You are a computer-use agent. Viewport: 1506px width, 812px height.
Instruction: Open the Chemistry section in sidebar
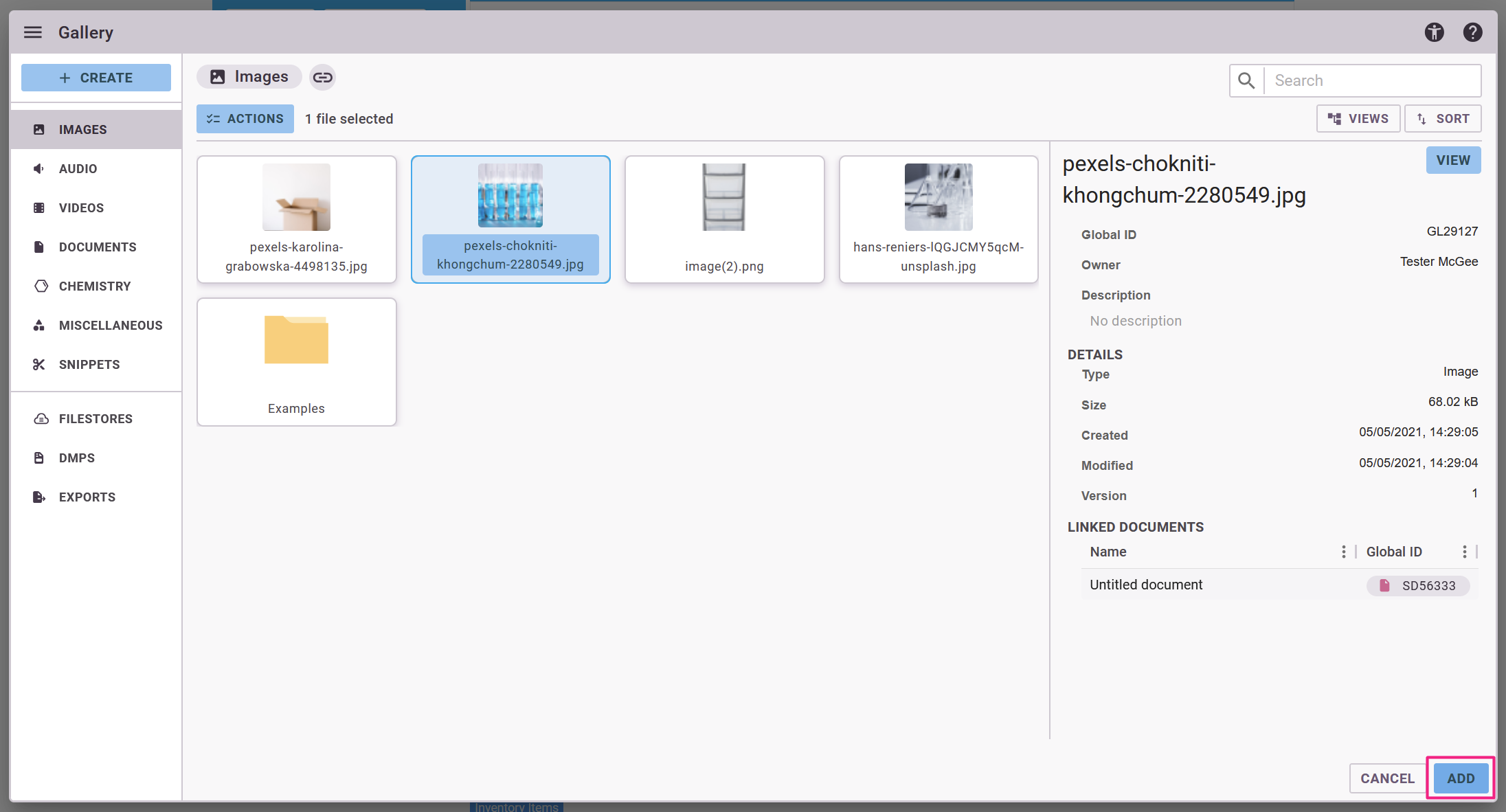[x=95, y=286]
